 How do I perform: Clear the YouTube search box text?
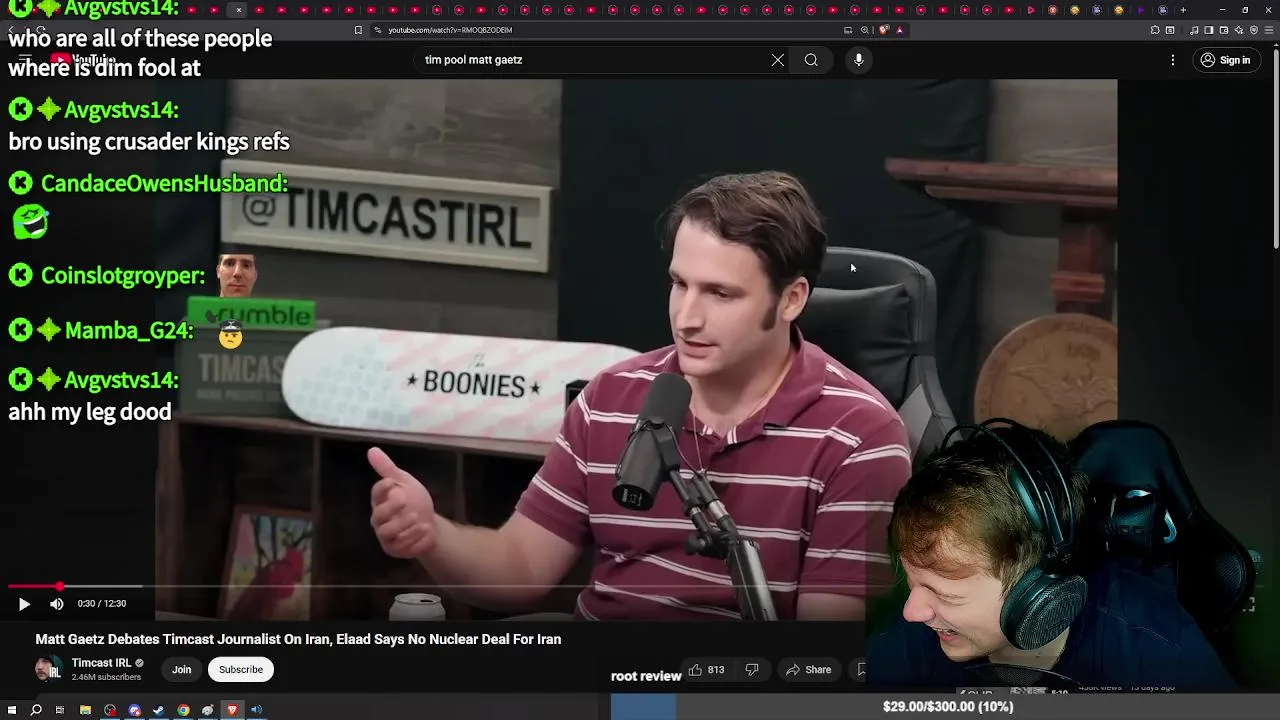tap(778, 60)
